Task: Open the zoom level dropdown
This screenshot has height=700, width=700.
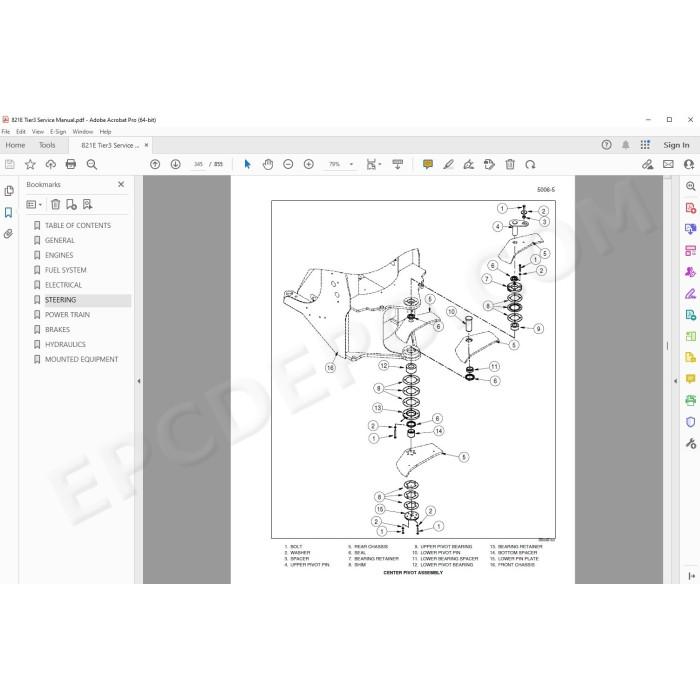Action: 351,165
